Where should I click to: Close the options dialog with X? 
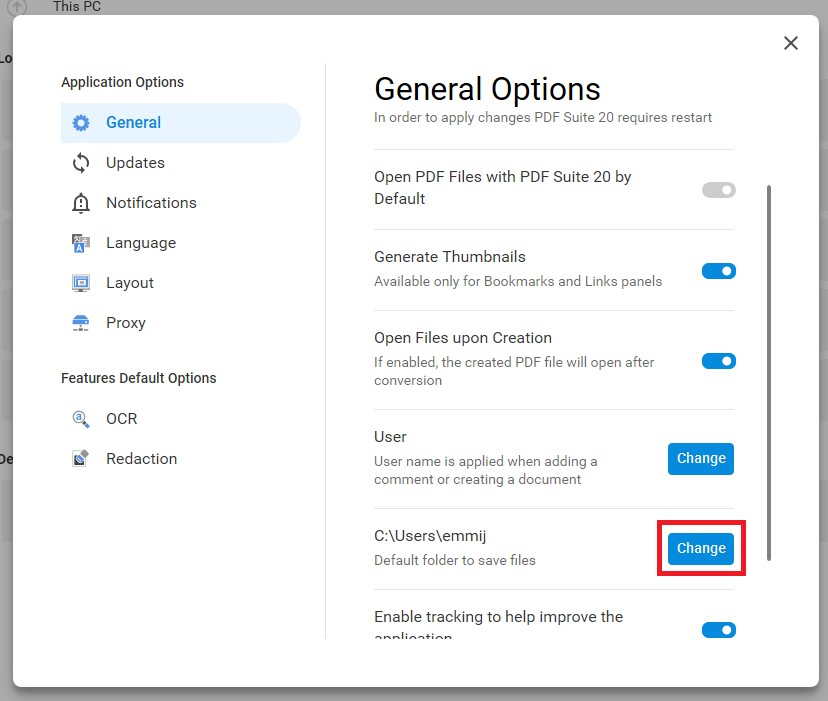pyautogui.click(x=791, y=43)
